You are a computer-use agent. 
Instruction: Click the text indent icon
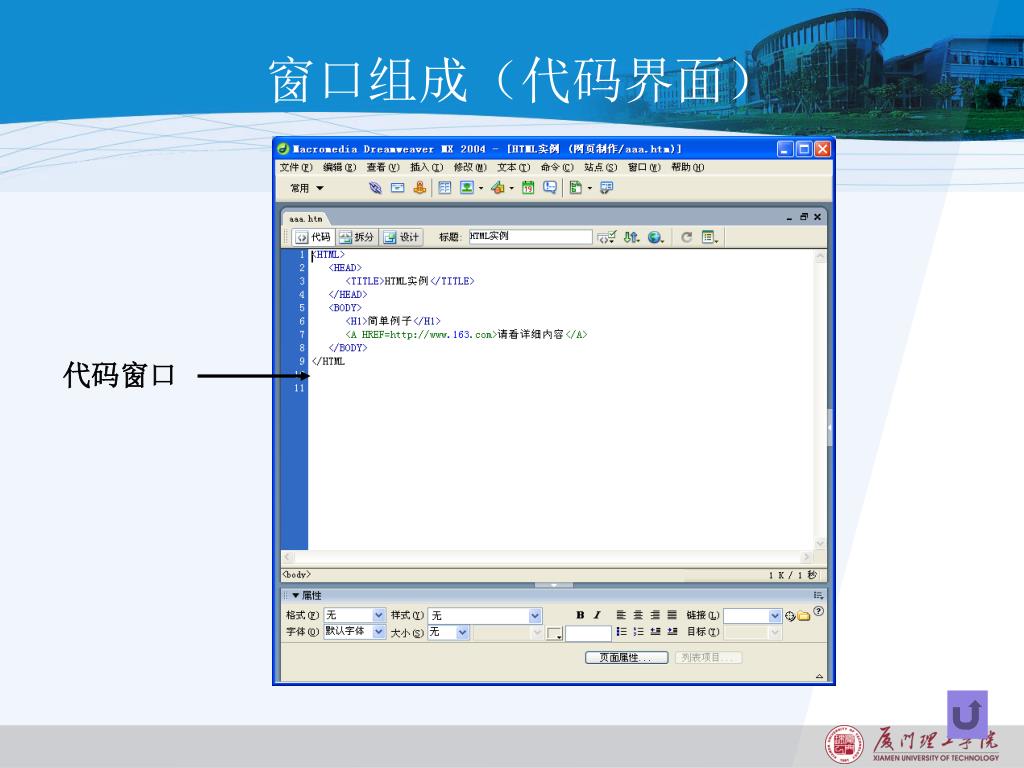coord(672,632)
